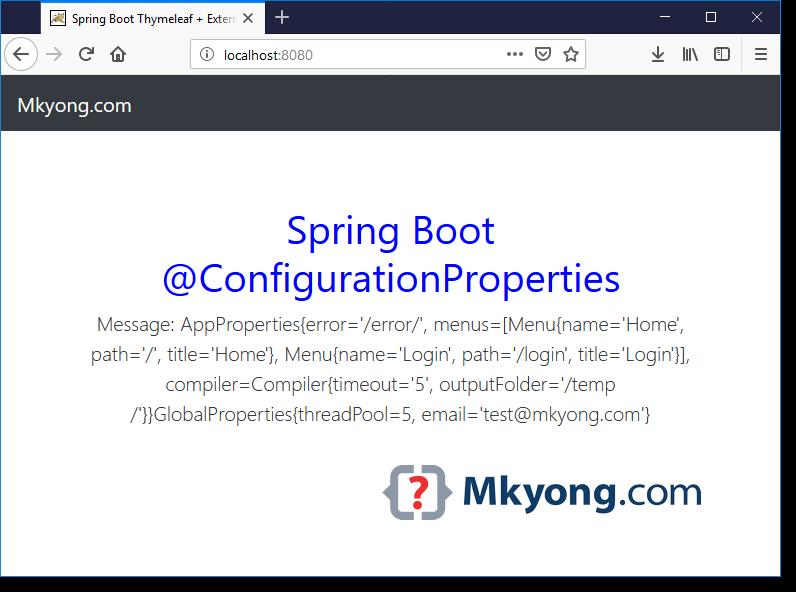Open a new tab with plus button
Screen dimensions: 796x592
point(282,17)
